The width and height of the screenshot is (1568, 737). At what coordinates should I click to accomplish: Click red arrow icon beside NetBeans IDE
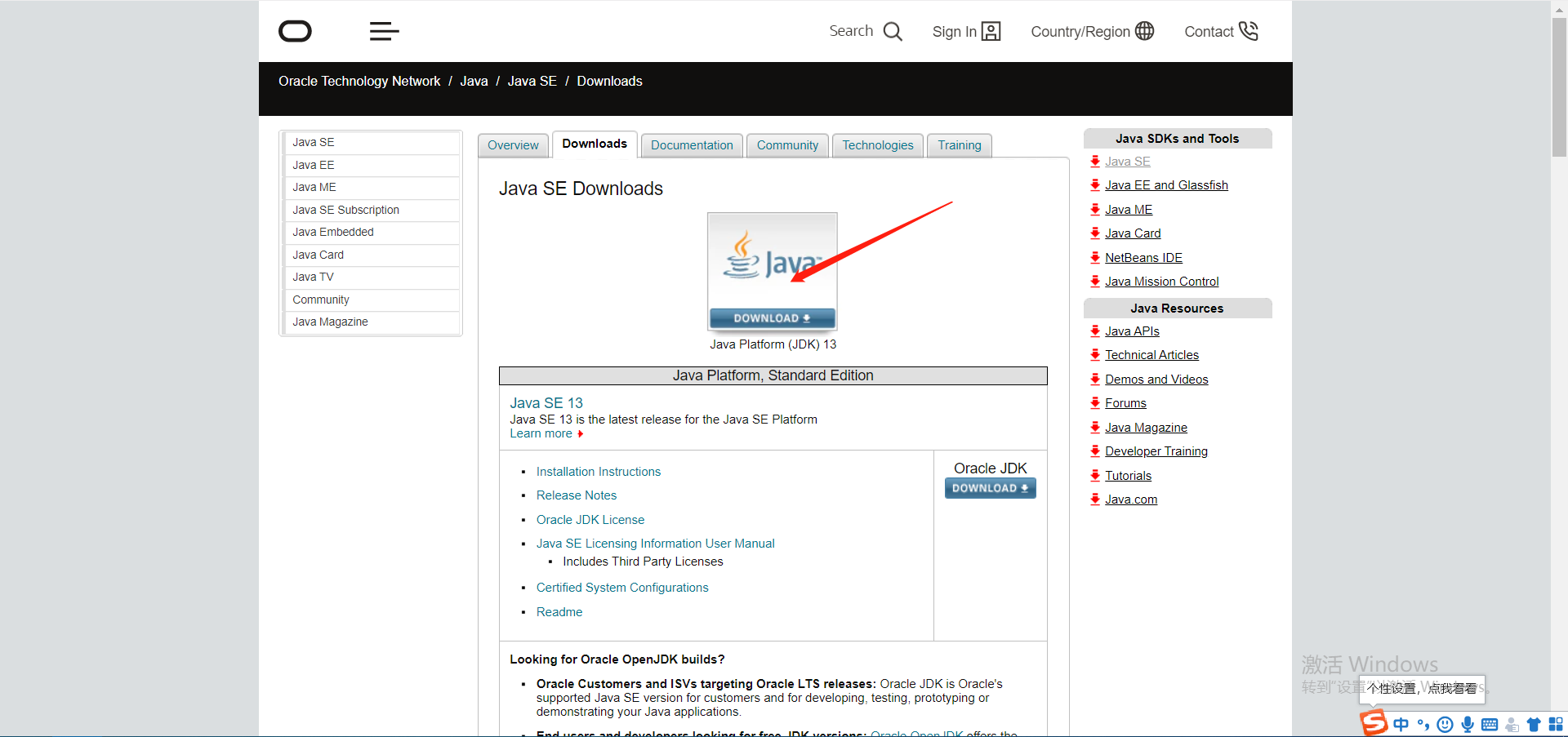tap(1095, 258)
